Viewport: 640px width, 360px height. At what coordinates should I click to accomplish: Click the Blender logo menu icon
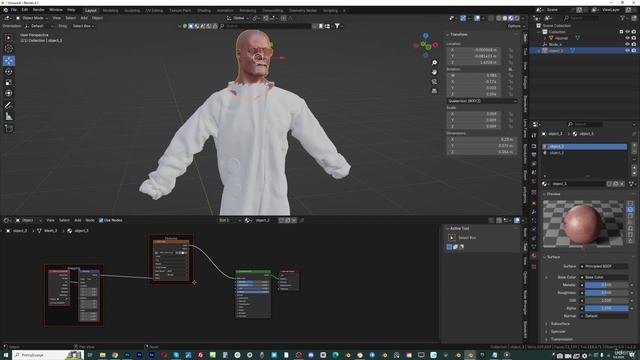click(x=5, y=10)
